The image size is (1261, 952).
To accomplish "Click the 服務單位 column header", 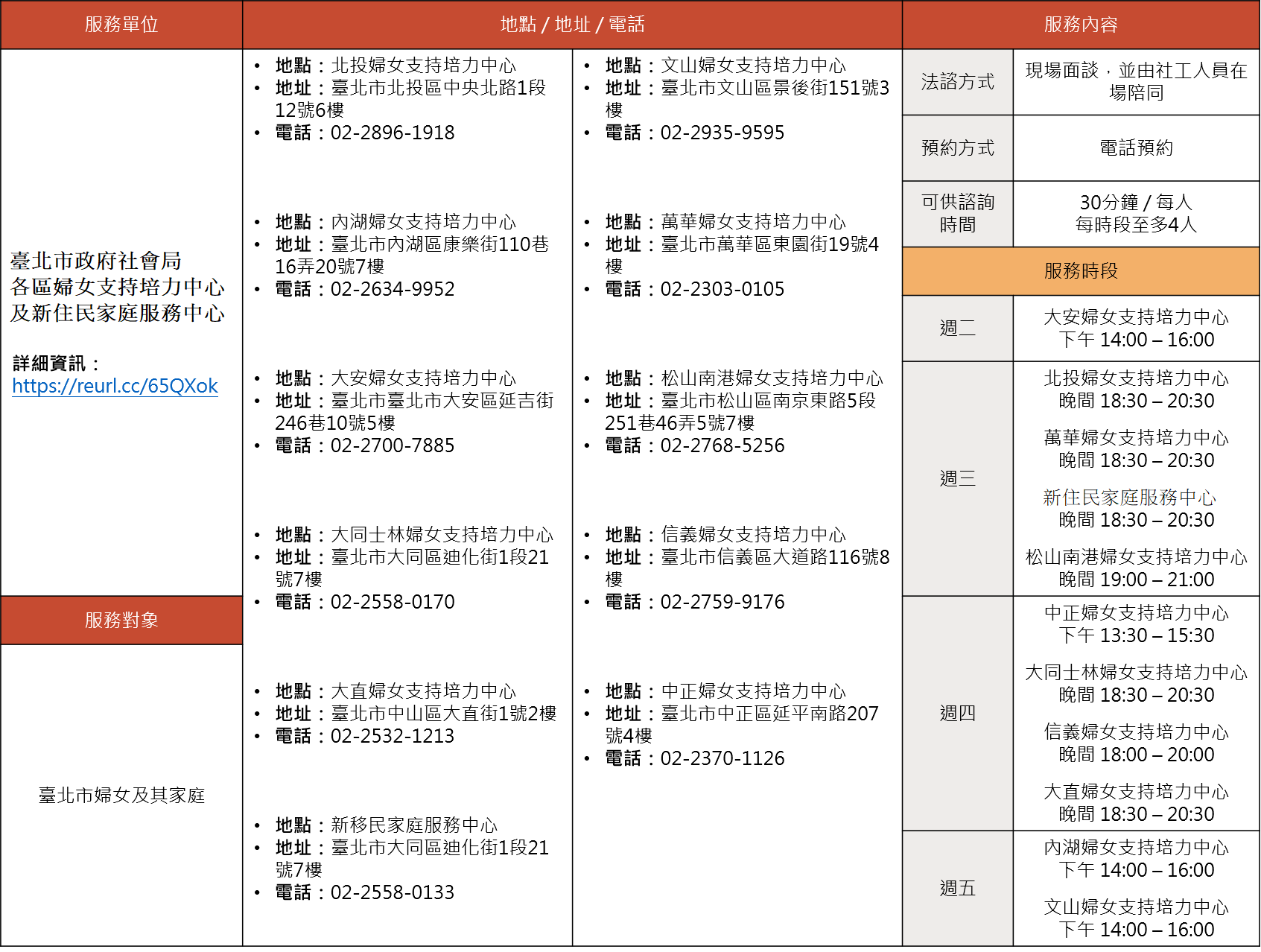I will click(121, 25).
